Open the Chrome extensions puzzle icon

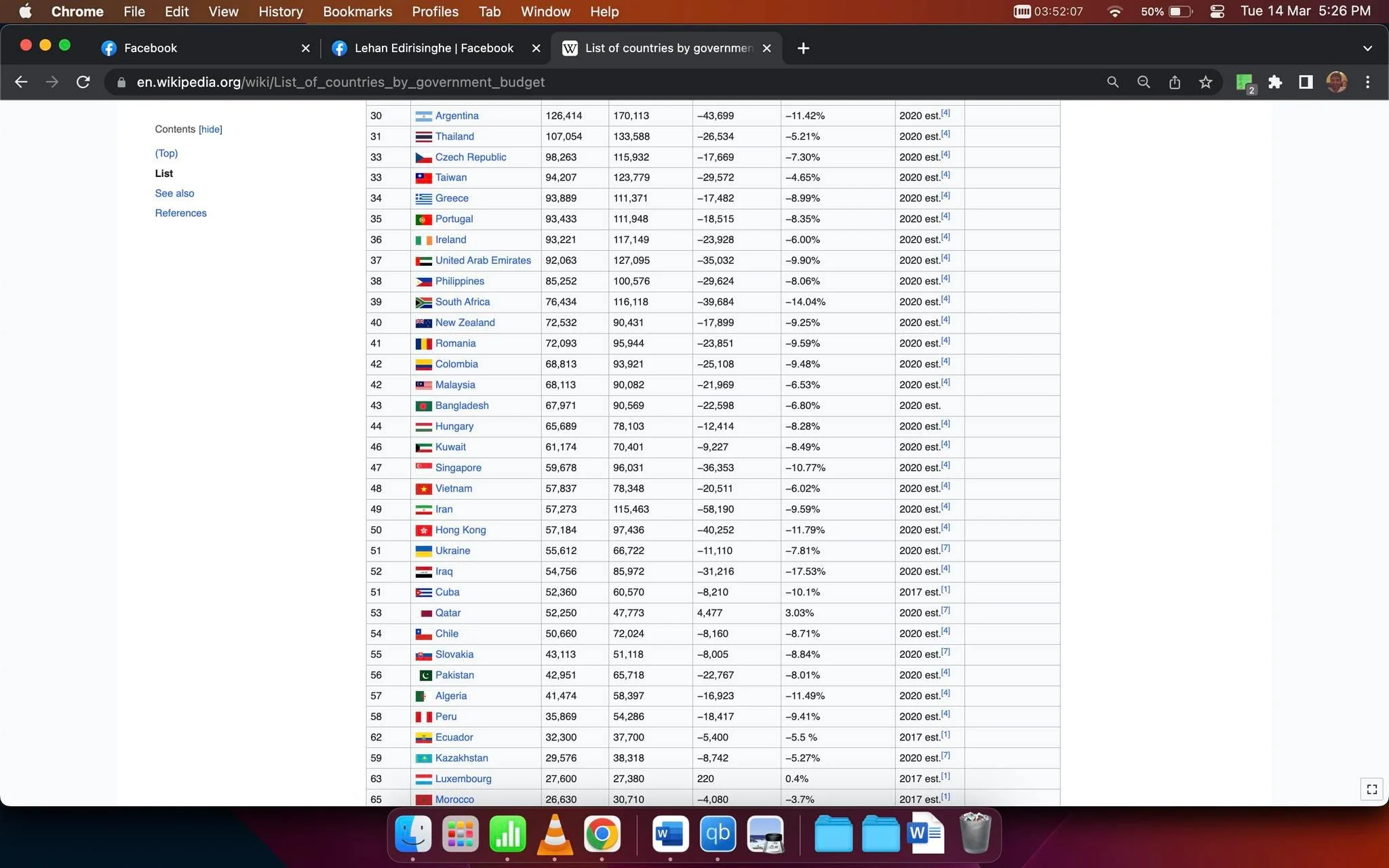(x=1275, y=82)
